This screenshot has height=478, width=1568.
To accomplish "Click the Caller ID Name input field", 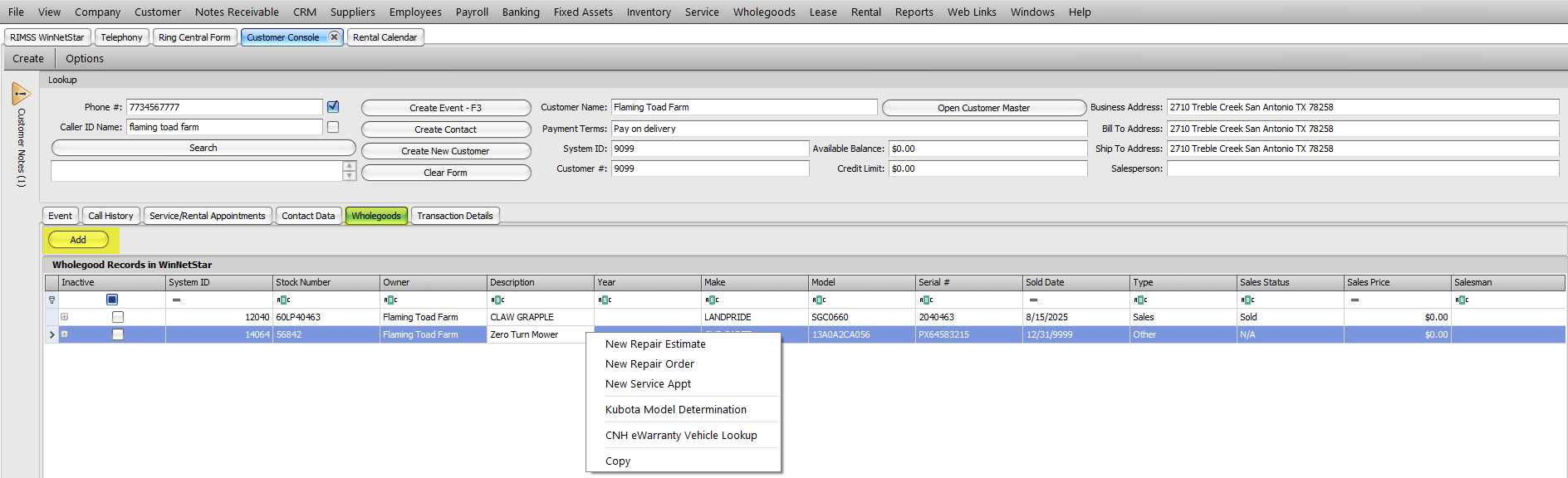I will coord(224,127).
